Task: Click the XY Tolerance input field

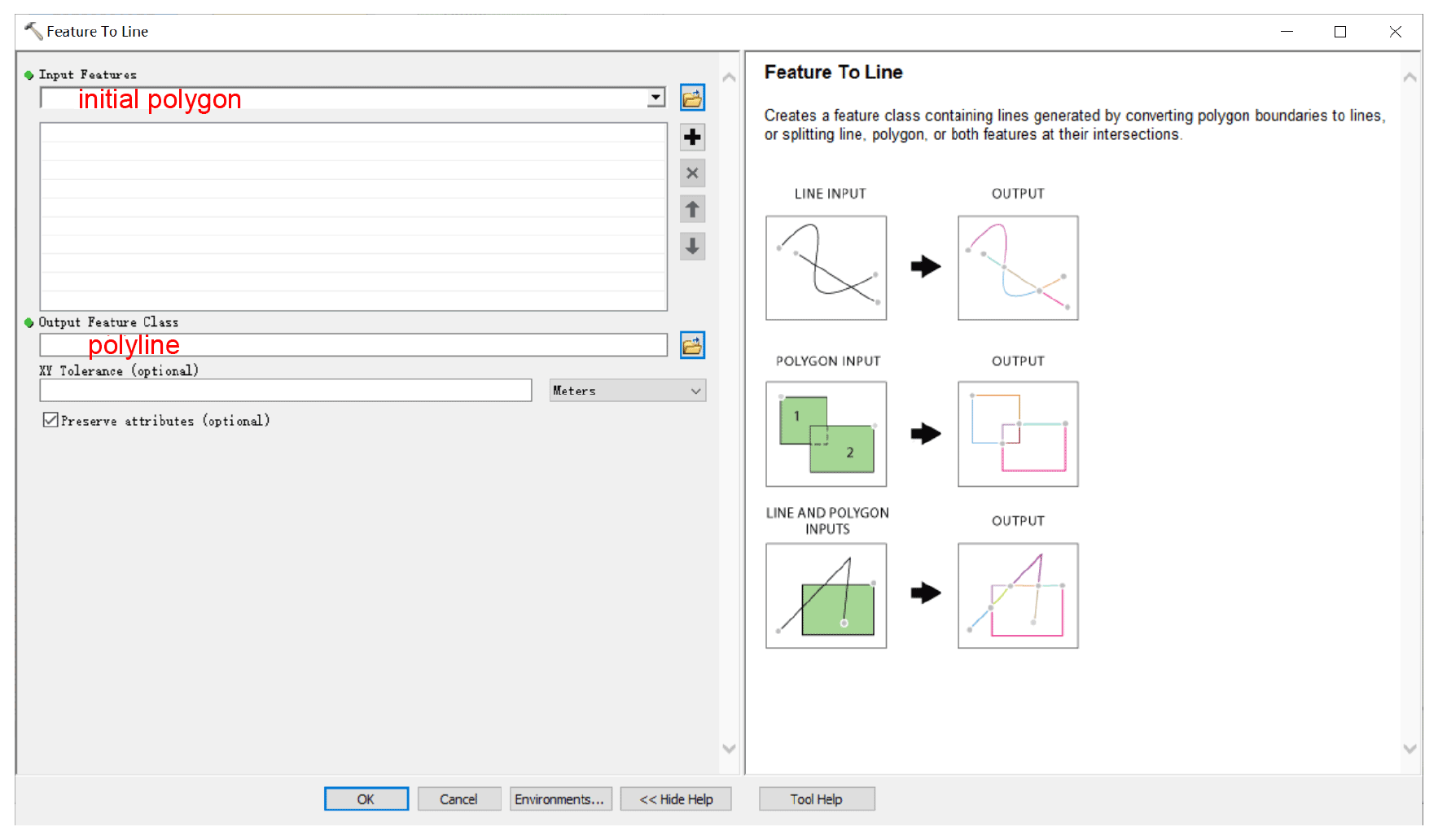Action: pos(285,391)
